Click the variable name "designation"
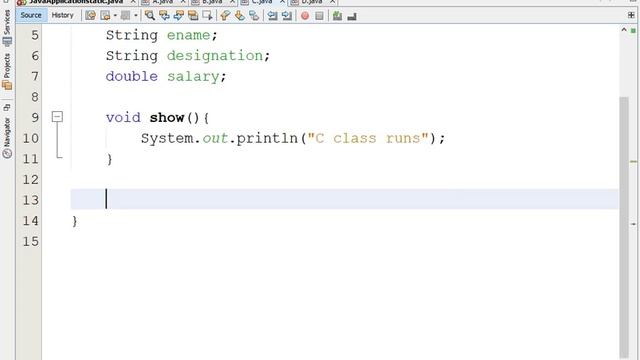This screenshot has width=640, height=360. pyautogui.click(x=215, y=56)
